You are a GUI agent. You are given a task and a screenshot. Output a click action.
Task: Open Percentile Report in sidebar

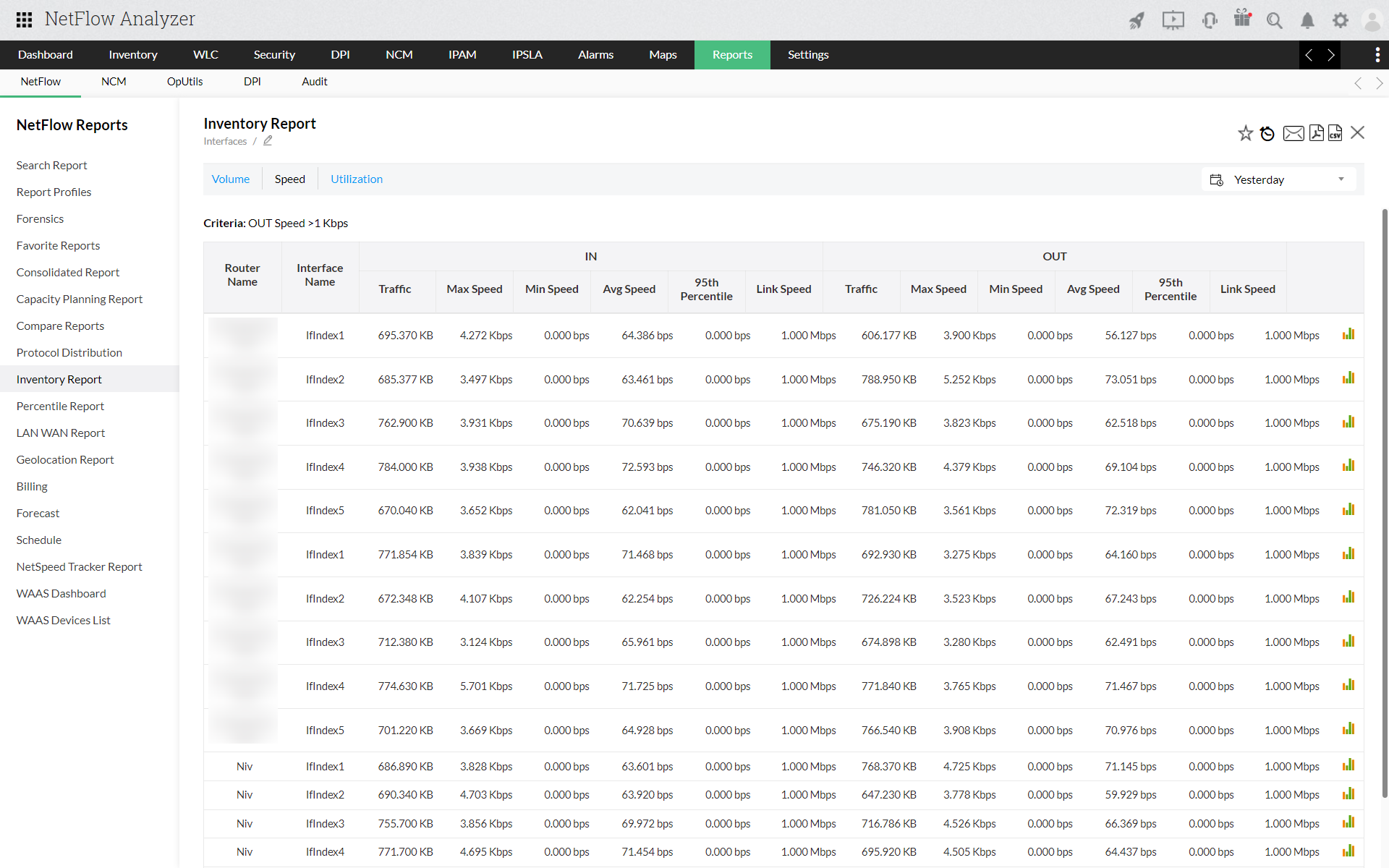60,407
